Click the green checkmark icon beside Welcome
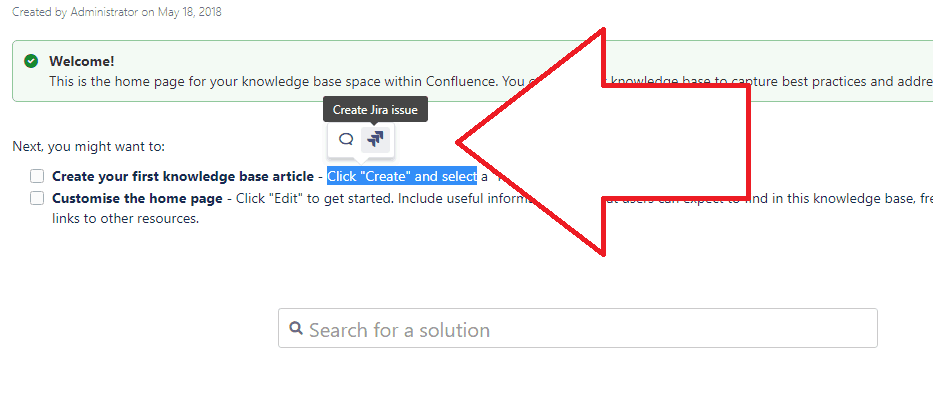 click(x=31, y=61)
